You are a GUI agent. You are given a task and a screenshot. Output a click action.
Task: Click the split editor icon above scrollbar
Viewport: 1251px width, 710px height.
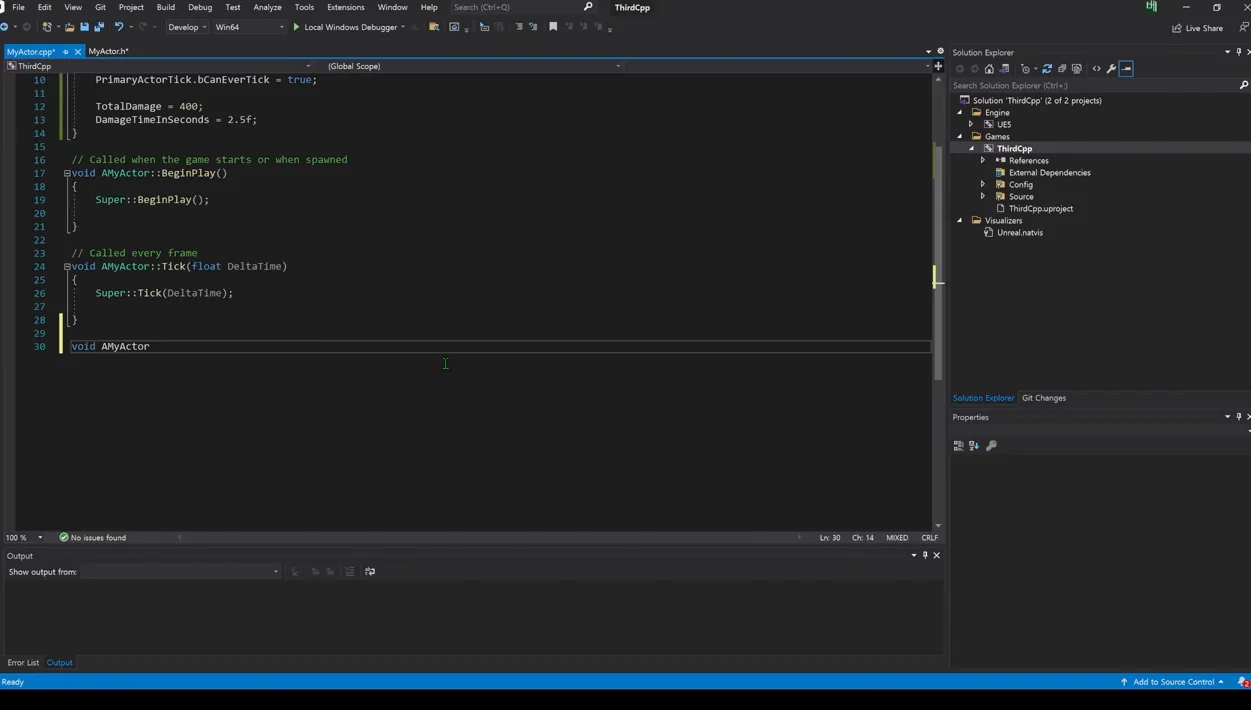pos(938,66)
